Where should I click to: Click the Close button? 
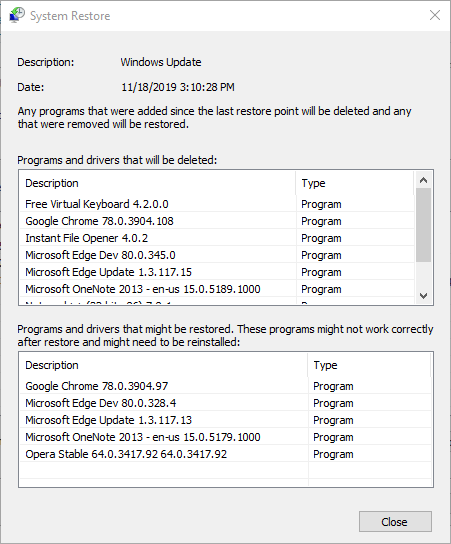(x=395, y=521)
